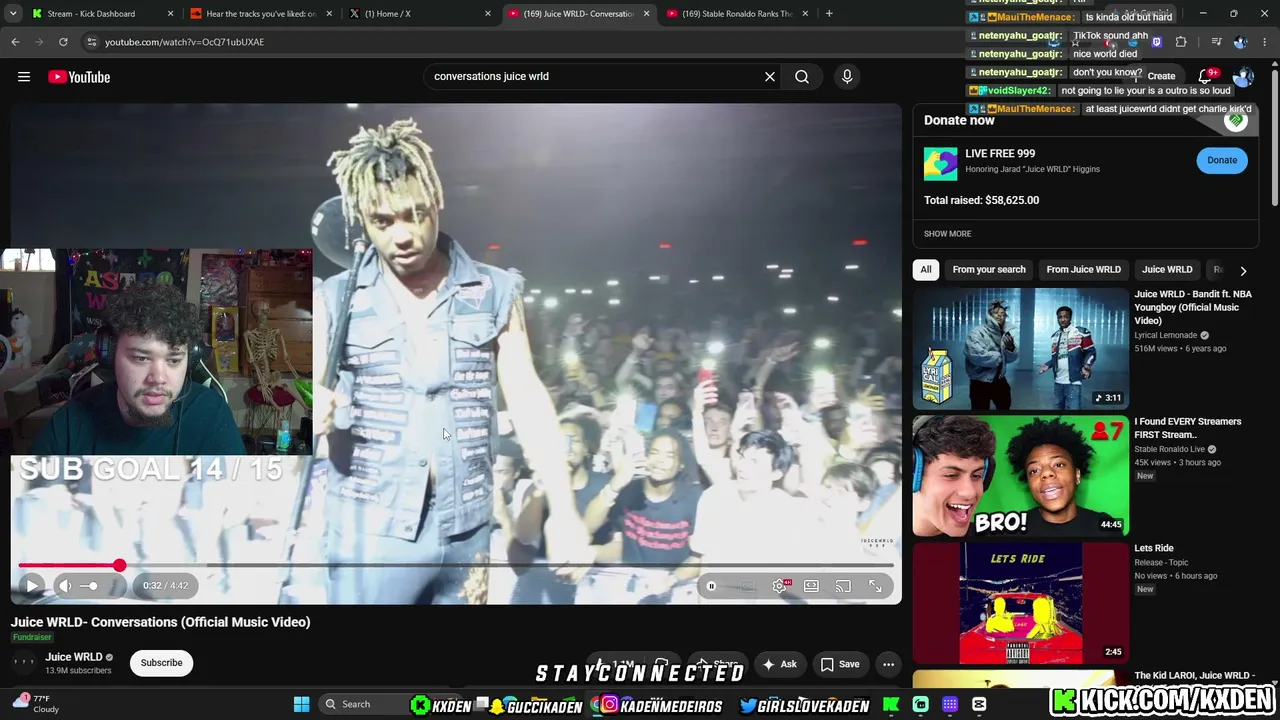The width and height of the screenshot is (1280, 720).
Task: Close the Home / X tab
Action: pyautogui.click(x=488, y=14)
